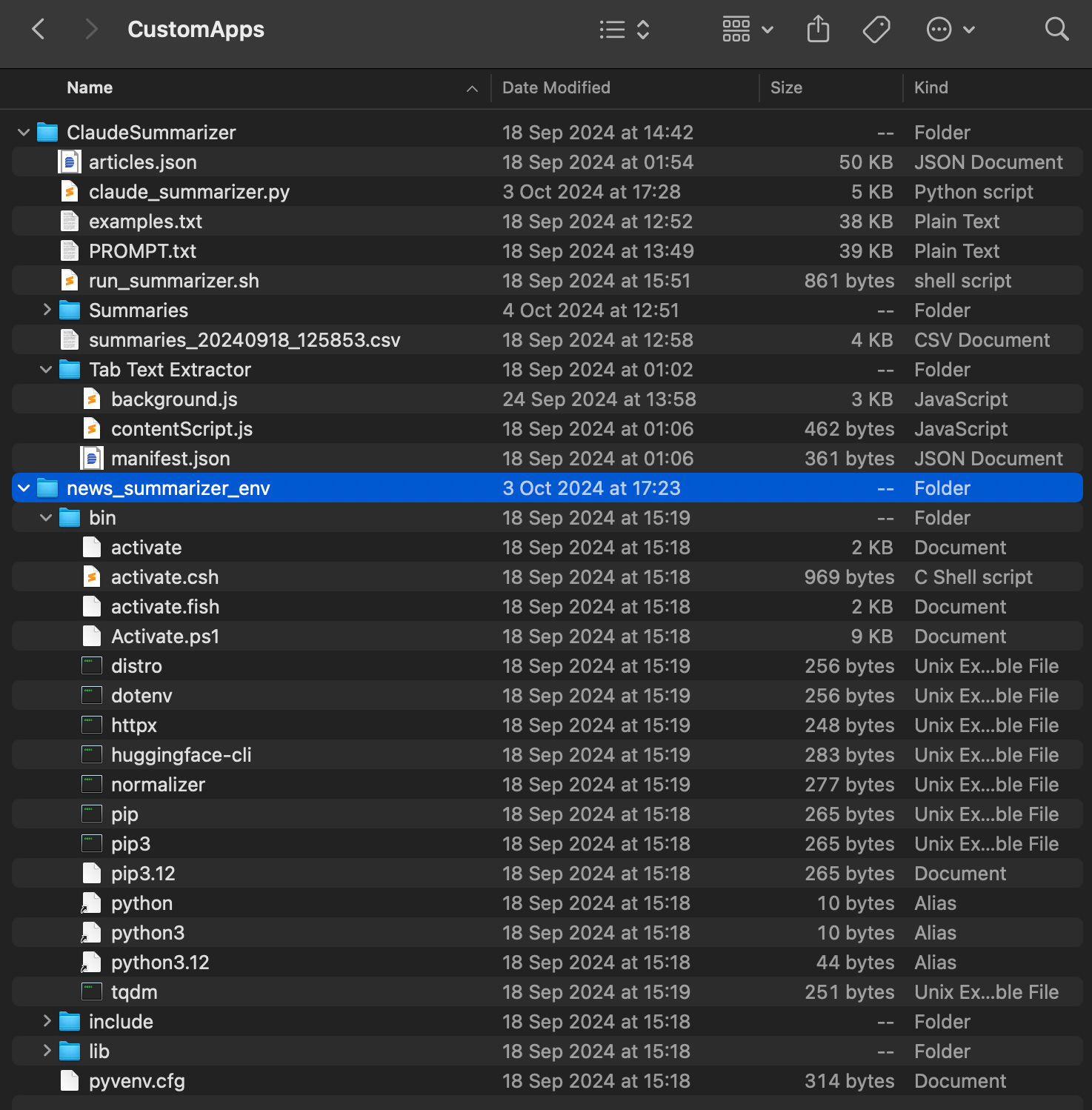Collapse the Tab Text Extractor folder

(x=46, y=369)
